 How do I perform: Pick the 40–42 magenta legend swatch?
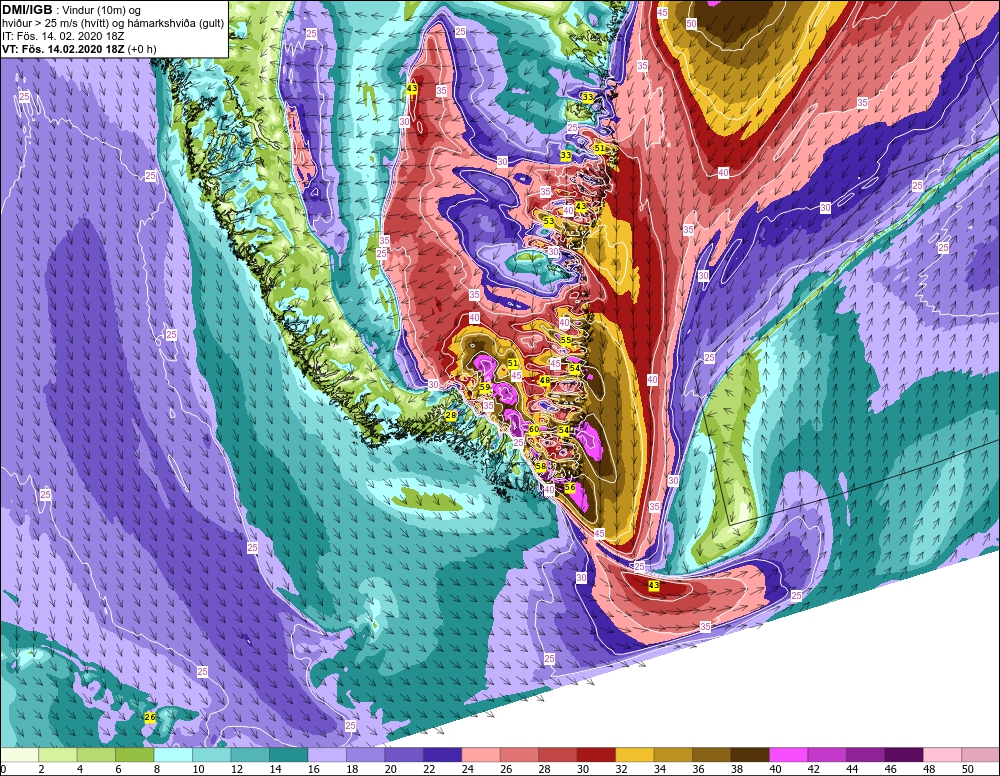(788, 755)
